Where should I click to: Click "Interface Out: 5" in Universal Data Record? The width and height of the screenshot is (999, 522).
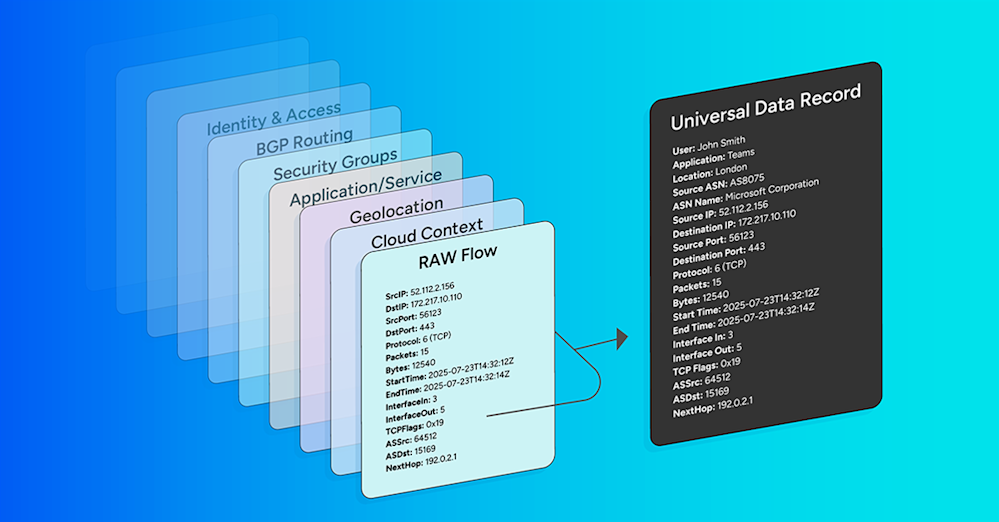707,352
